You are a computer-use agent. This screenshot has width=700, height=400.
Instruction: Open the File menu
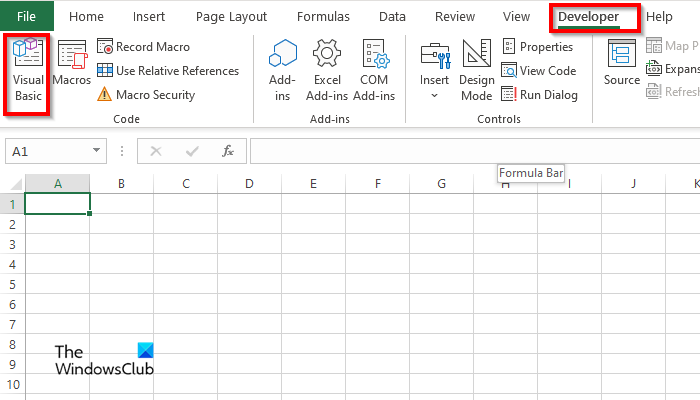pos(27,17)
